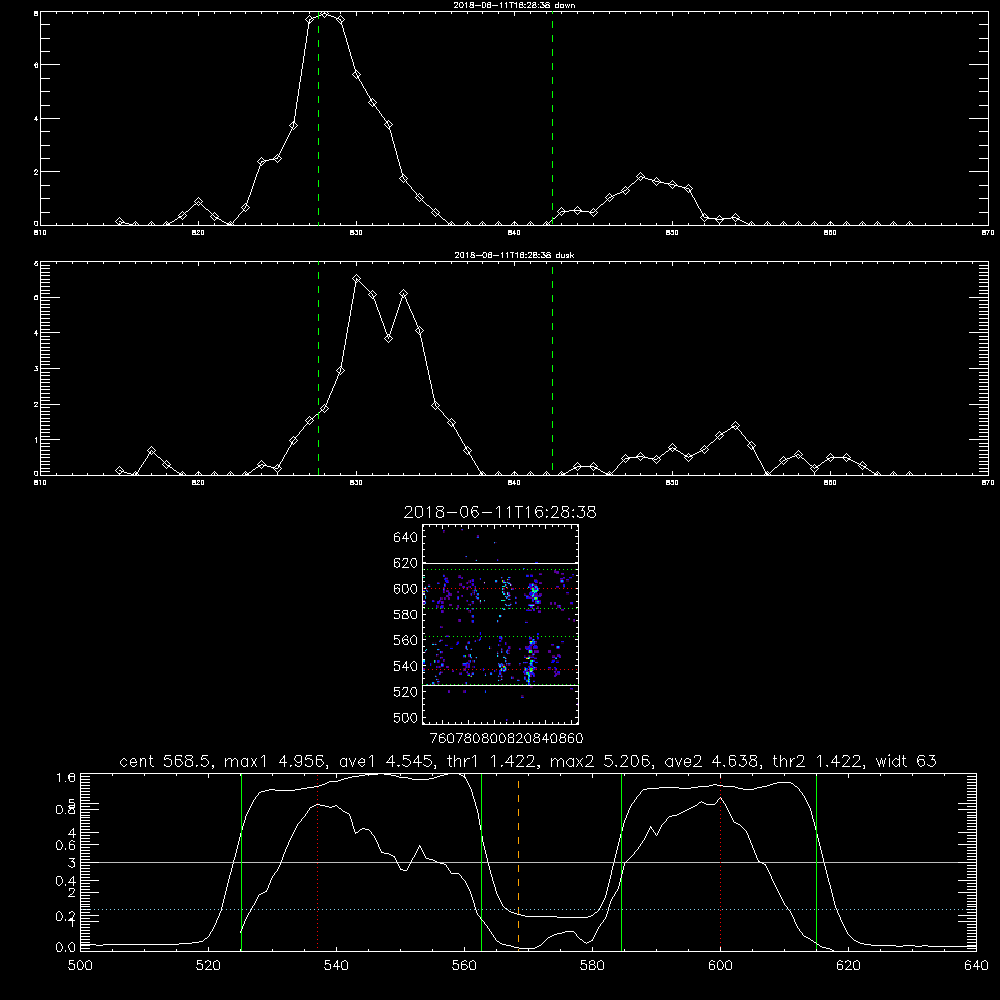Click the 580 label on bottom plot x-axis
1000x1000 pixels.
click(592, 966)
